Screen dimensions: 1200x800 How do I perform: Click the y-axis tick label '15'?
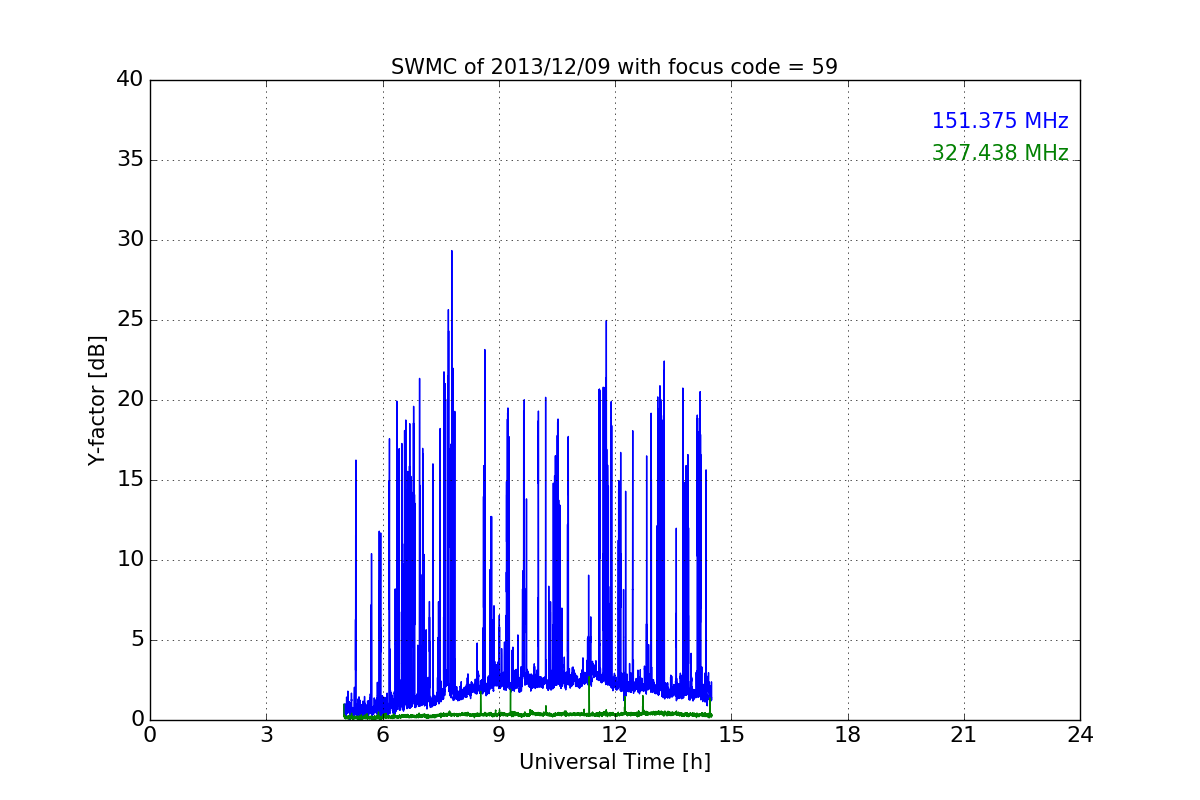coord(130,480)
